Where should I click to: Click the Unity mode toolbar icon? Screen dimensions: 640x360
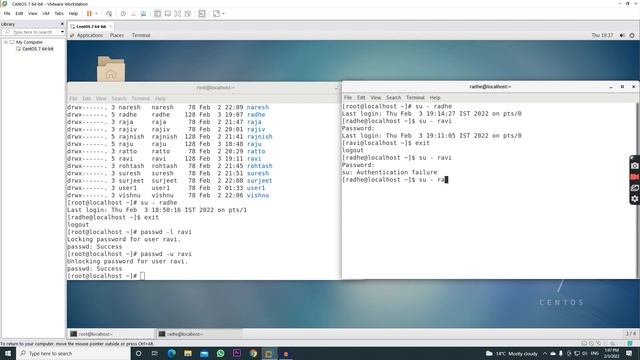[x=188, y=13]
